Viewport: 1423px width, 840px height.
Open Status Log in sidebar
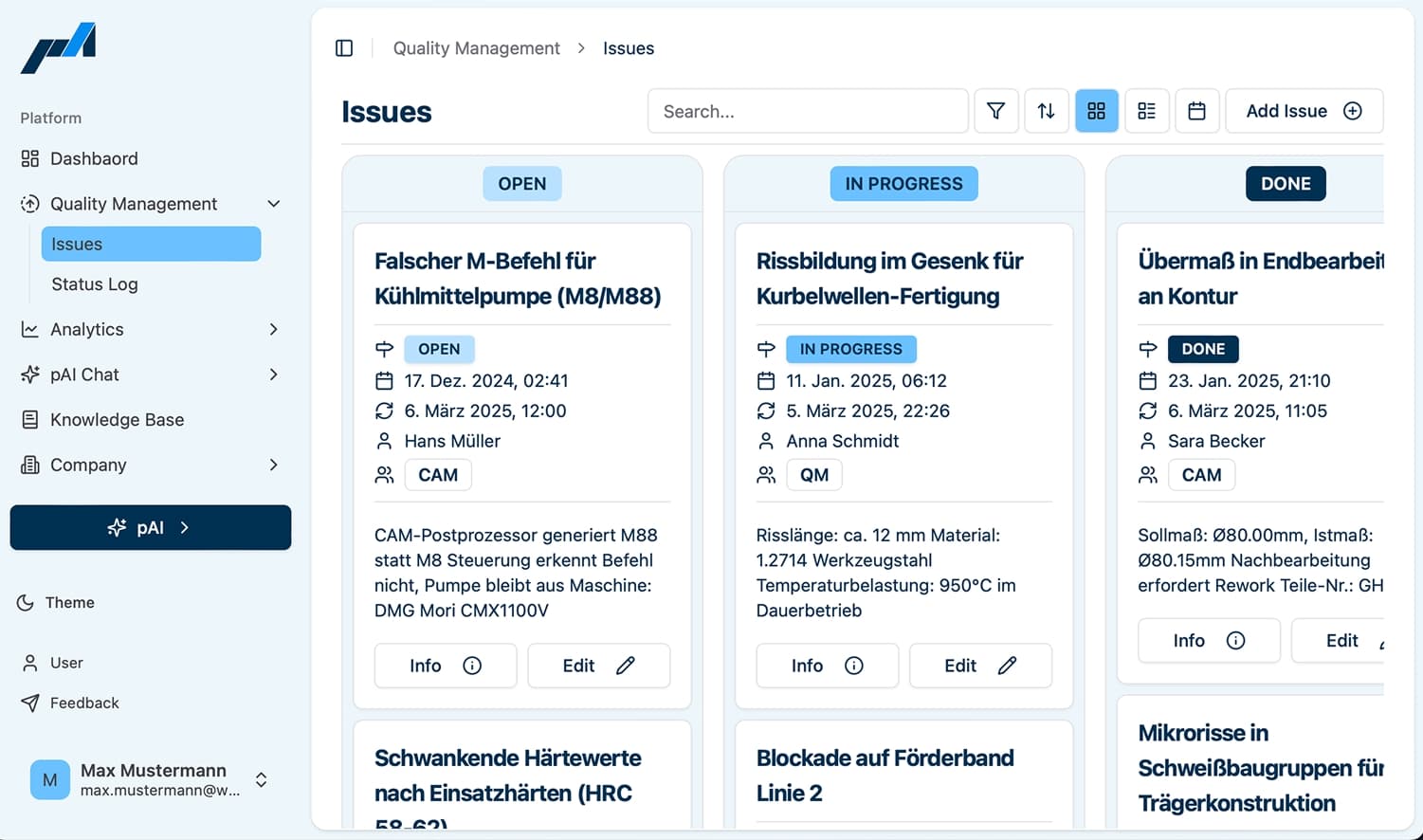click(x=95, y=284)
